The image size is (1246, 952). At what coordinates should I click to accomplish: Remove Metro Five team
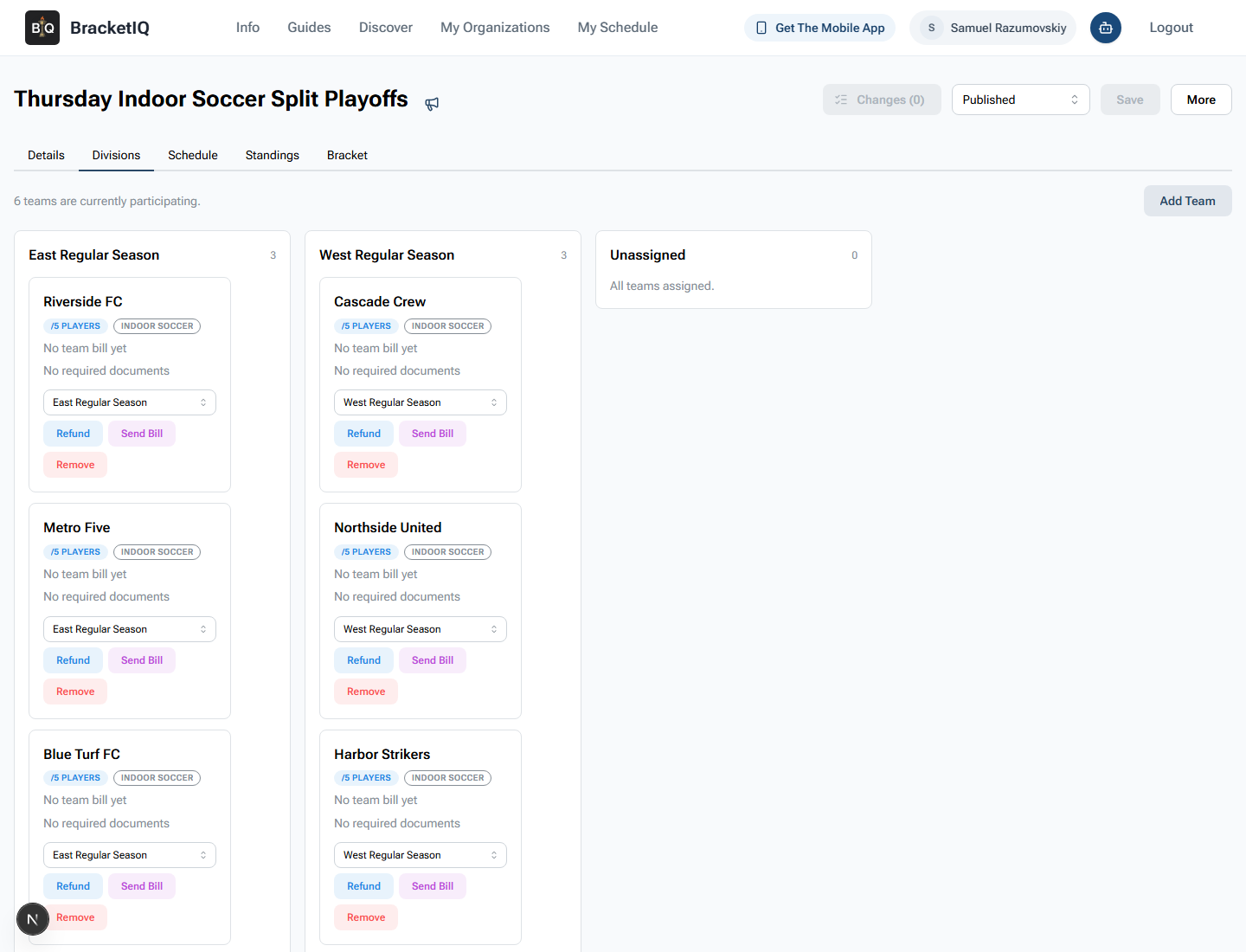click(75, 691)
